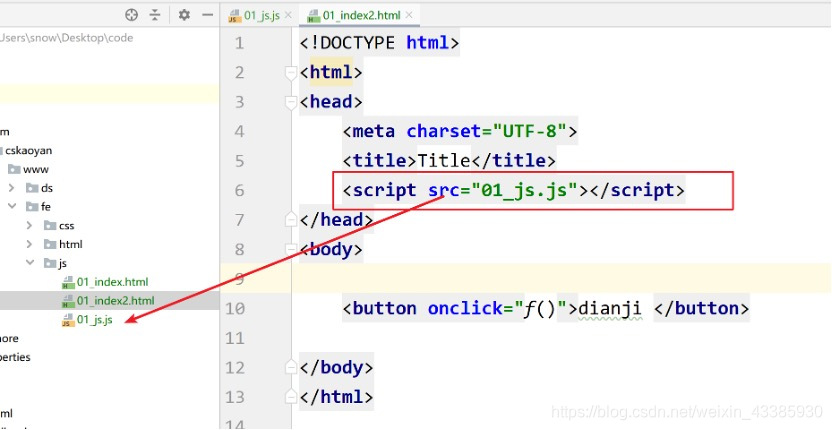Close the 01_index2.html tab
Image resolution: width=832 pixels, height=430 pixels.
(409, 15)
